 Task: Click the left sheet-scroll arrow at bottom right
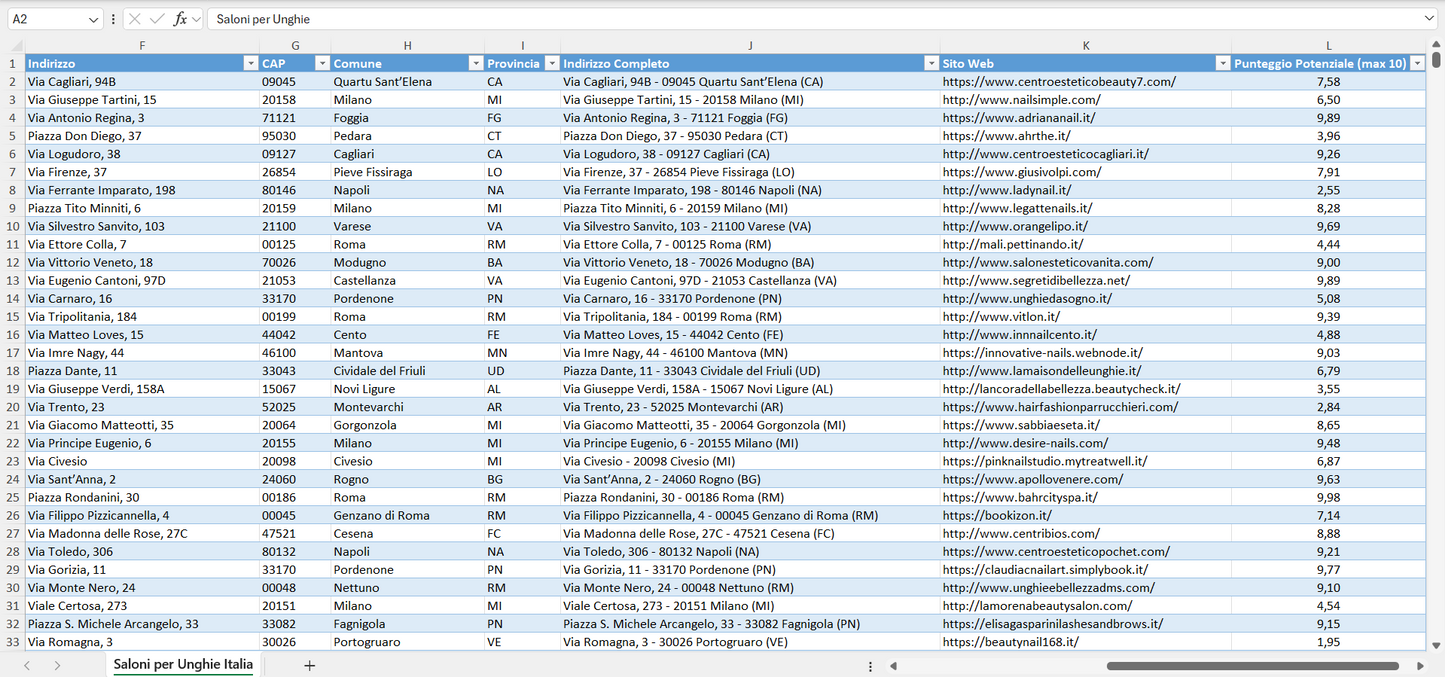[x=893, y=665]
